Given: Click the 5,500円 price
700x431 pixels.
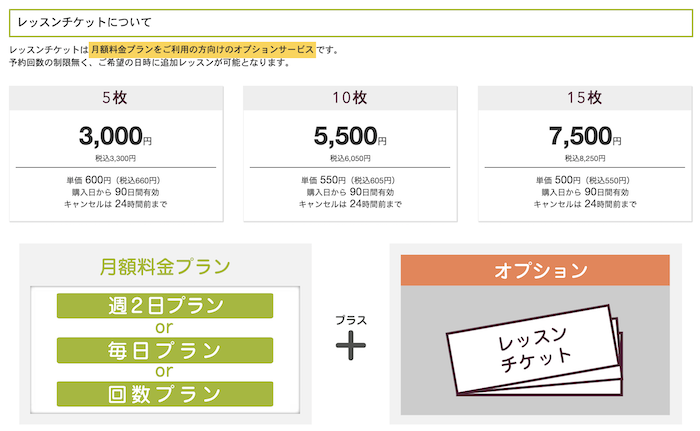Looking at the screenshot, I should tap(350, 136).
